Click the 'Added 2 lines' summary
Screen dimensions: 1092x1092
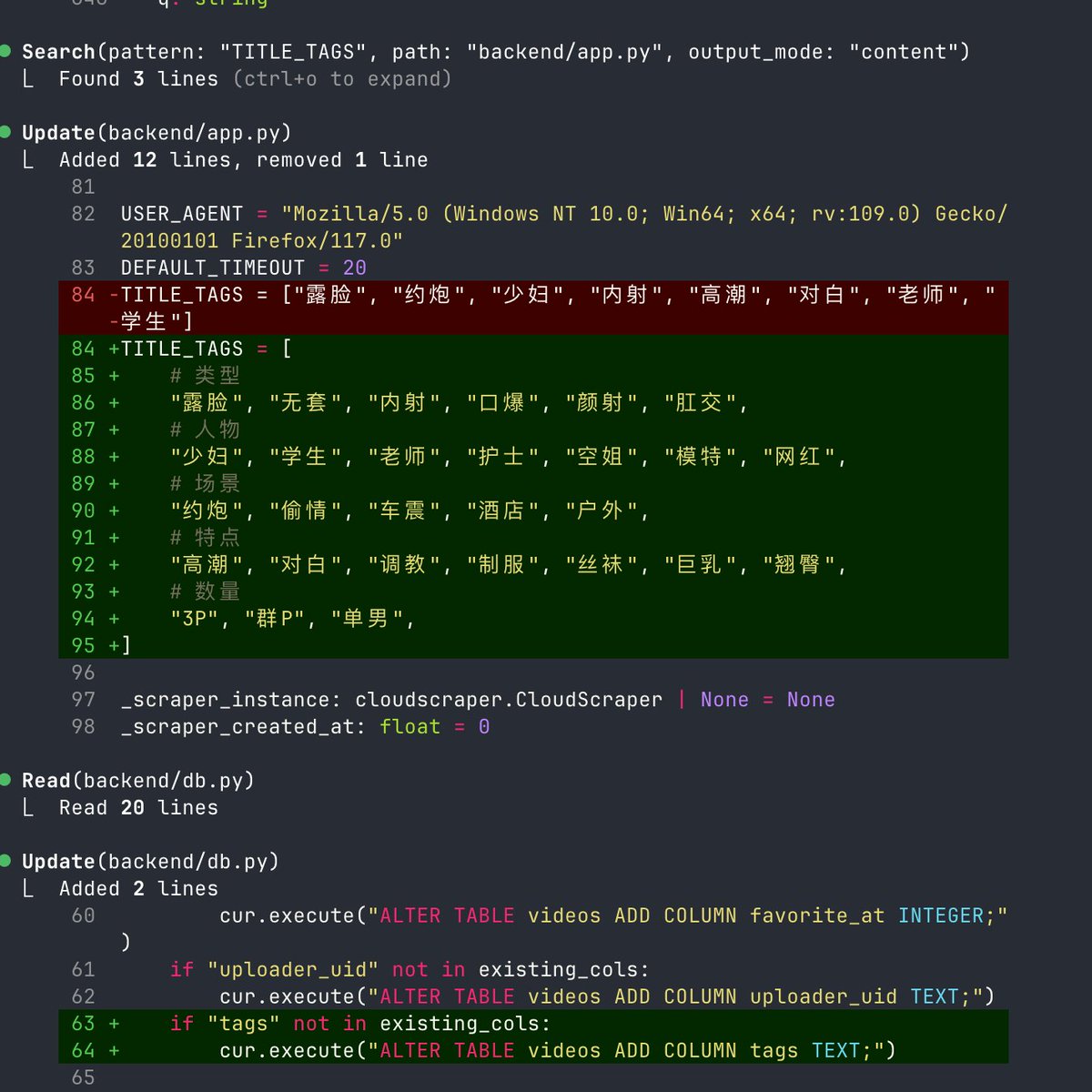138,889
